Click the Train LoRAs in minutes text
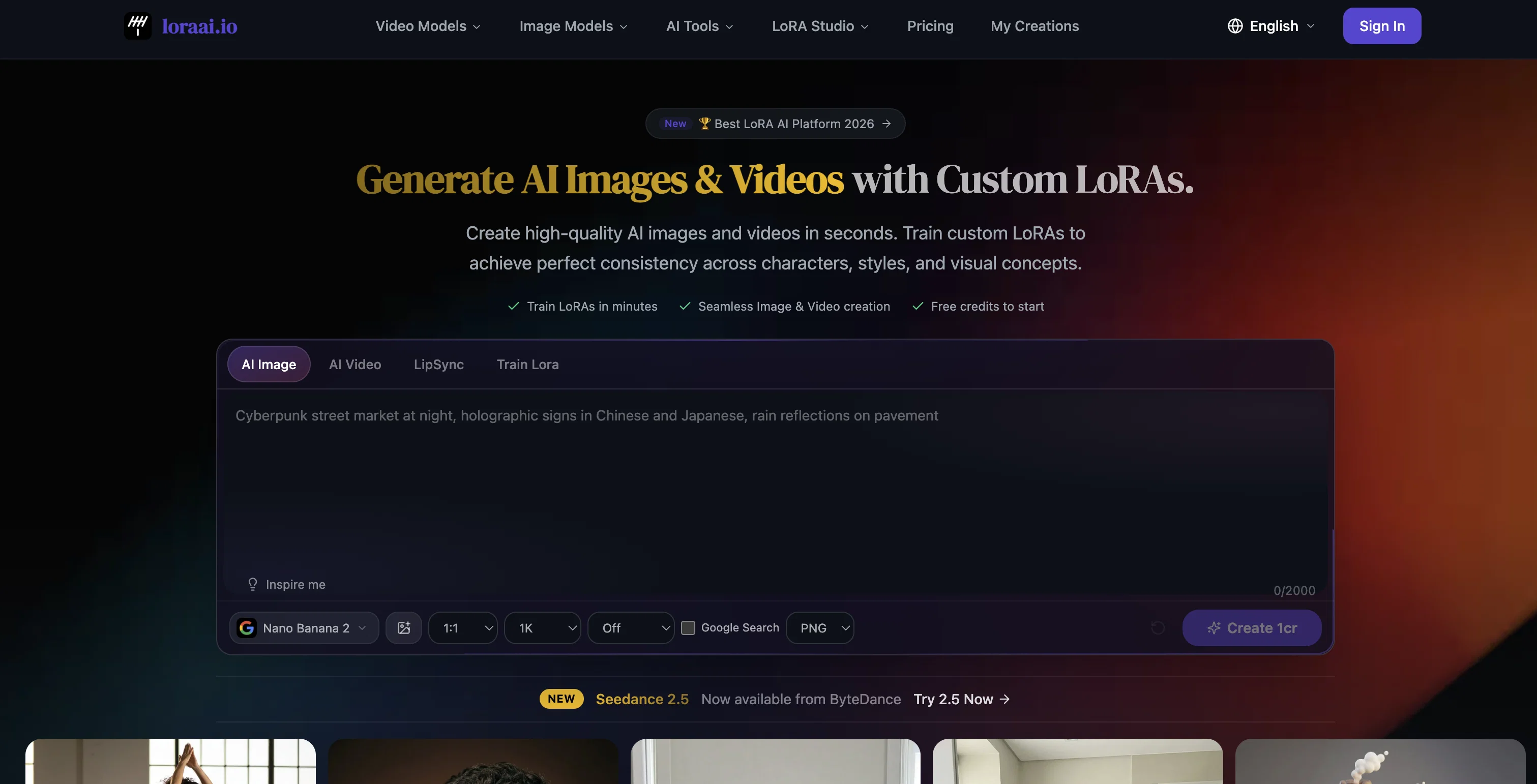This screenshot has width=1537, height=784. 592,306
